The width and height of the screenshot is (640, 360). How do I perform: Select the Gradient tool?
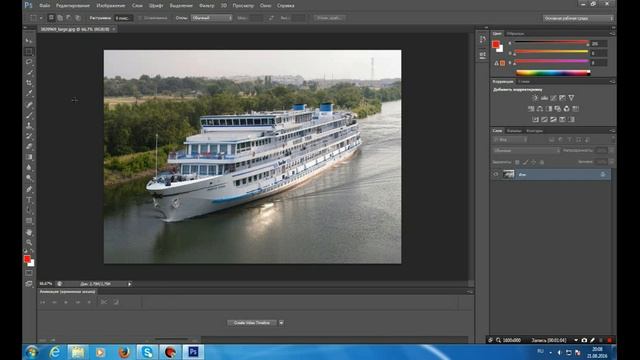pyautogui.click(x=29, y=157)
